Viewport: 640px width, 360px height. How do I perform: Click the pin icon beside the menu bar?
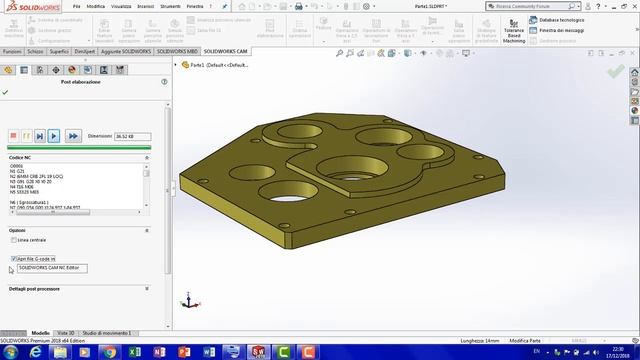tap(224, 6)
